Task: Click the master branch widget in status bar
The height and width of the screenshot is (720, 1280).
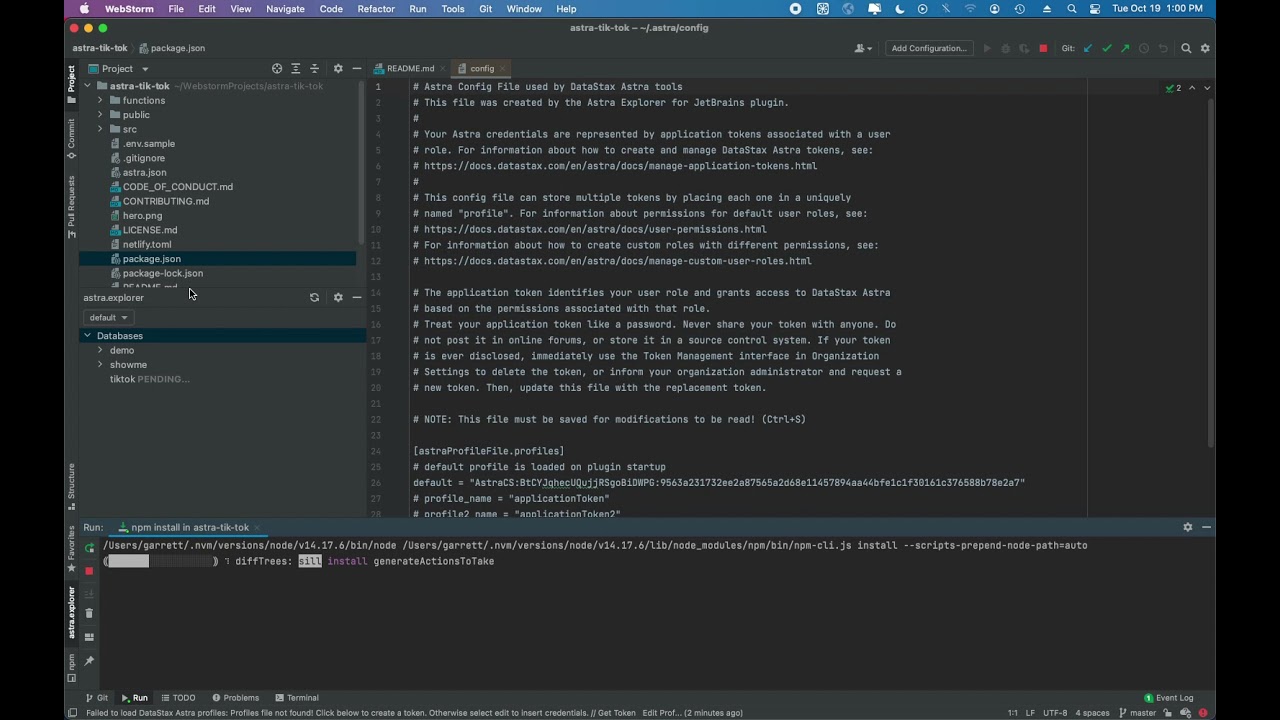Action: [1137, 713]
